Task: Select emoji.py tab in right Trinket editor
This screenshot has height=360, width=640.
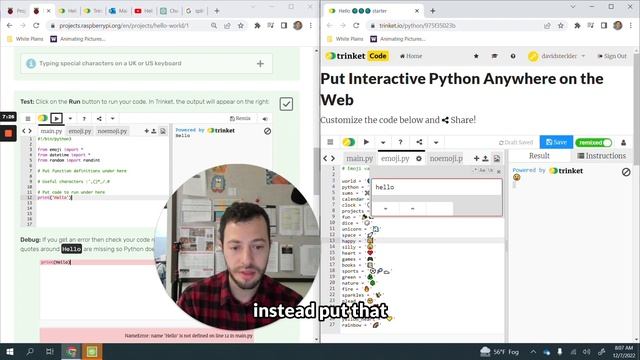Action: pos(395,158)
